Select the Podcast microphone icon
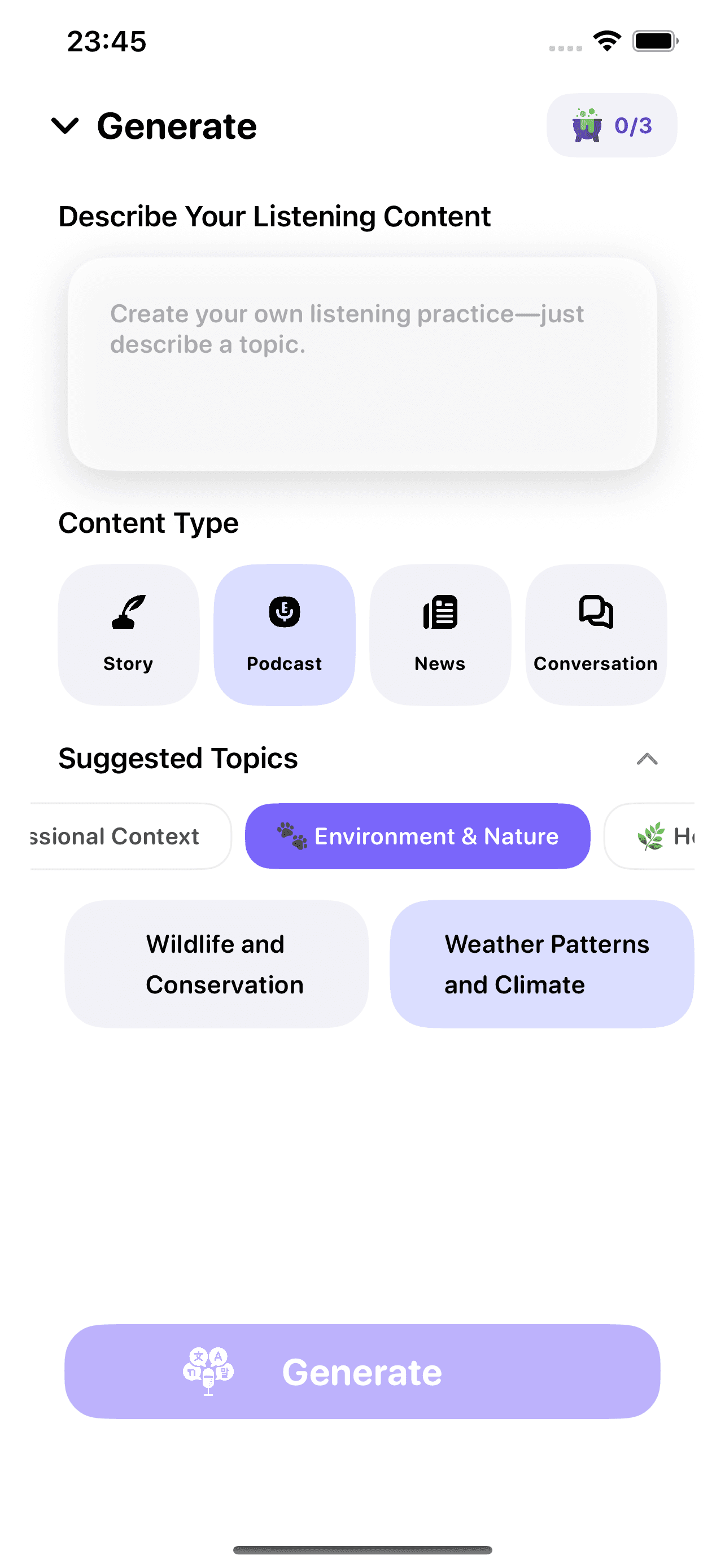This screenshot has width=725, height=1568. 284,611
